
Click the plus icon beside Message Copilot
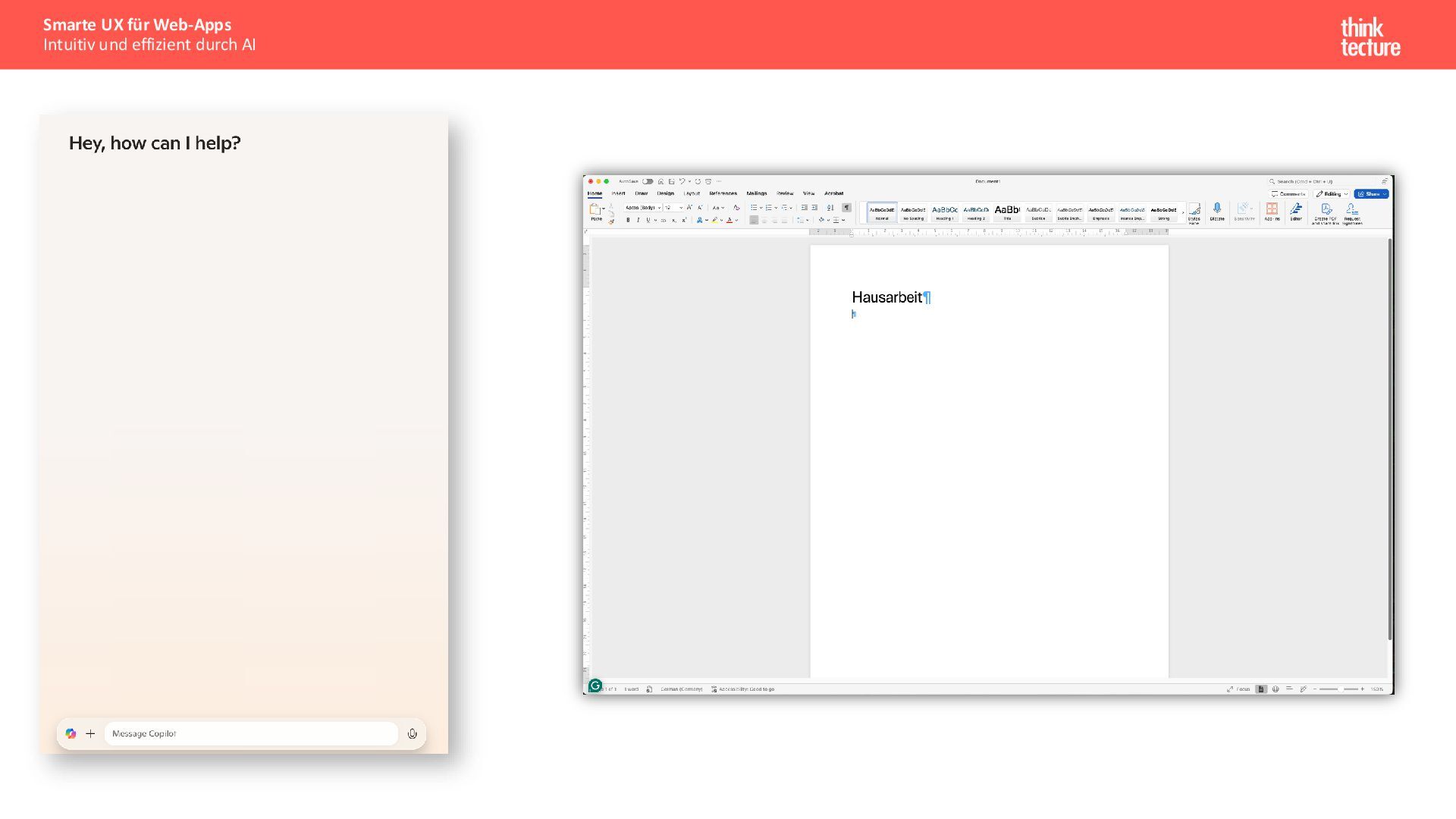[x=90, y=733]
